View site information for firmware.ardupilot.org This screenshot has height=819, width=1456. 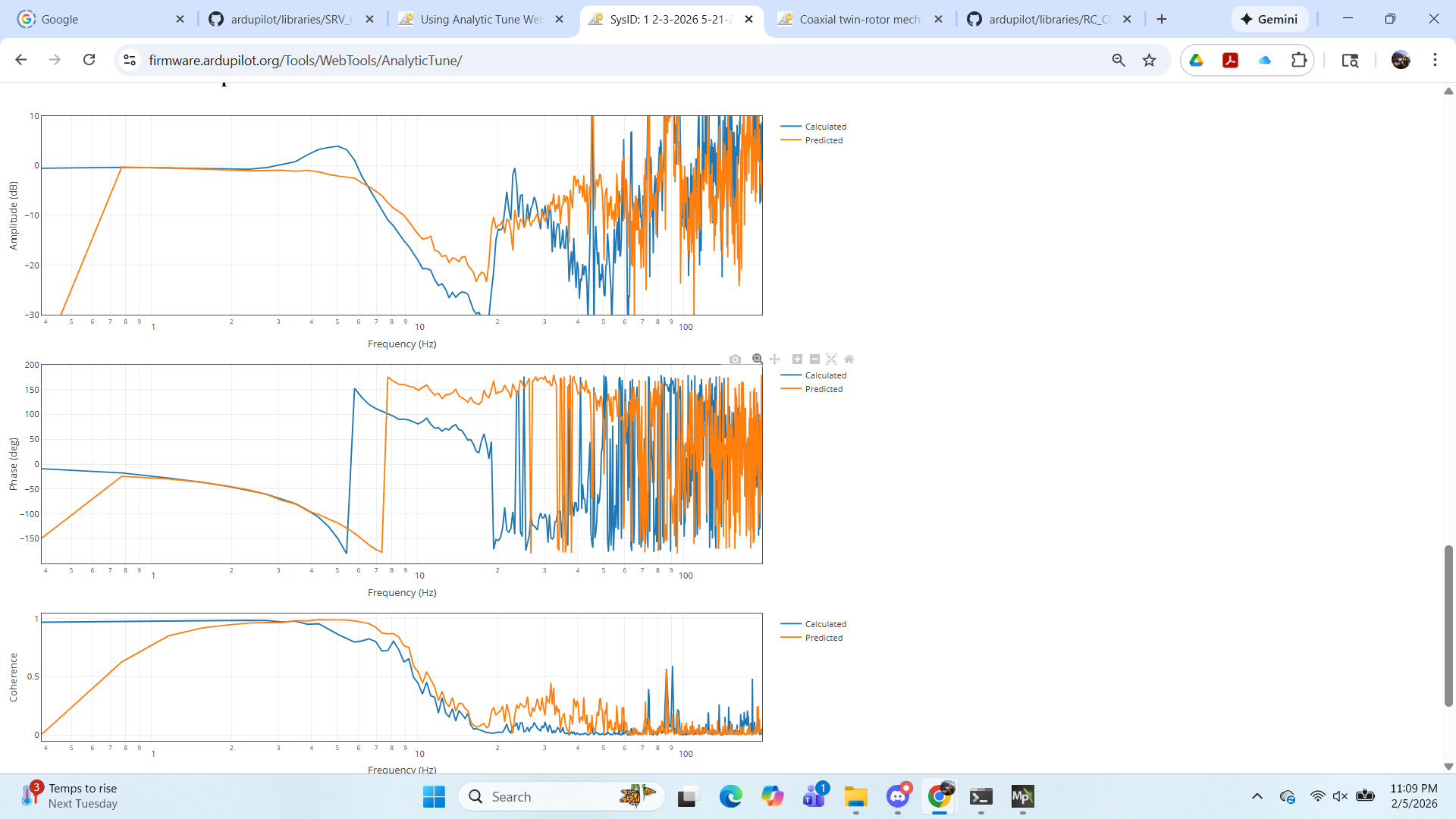[x=130, y=60]
